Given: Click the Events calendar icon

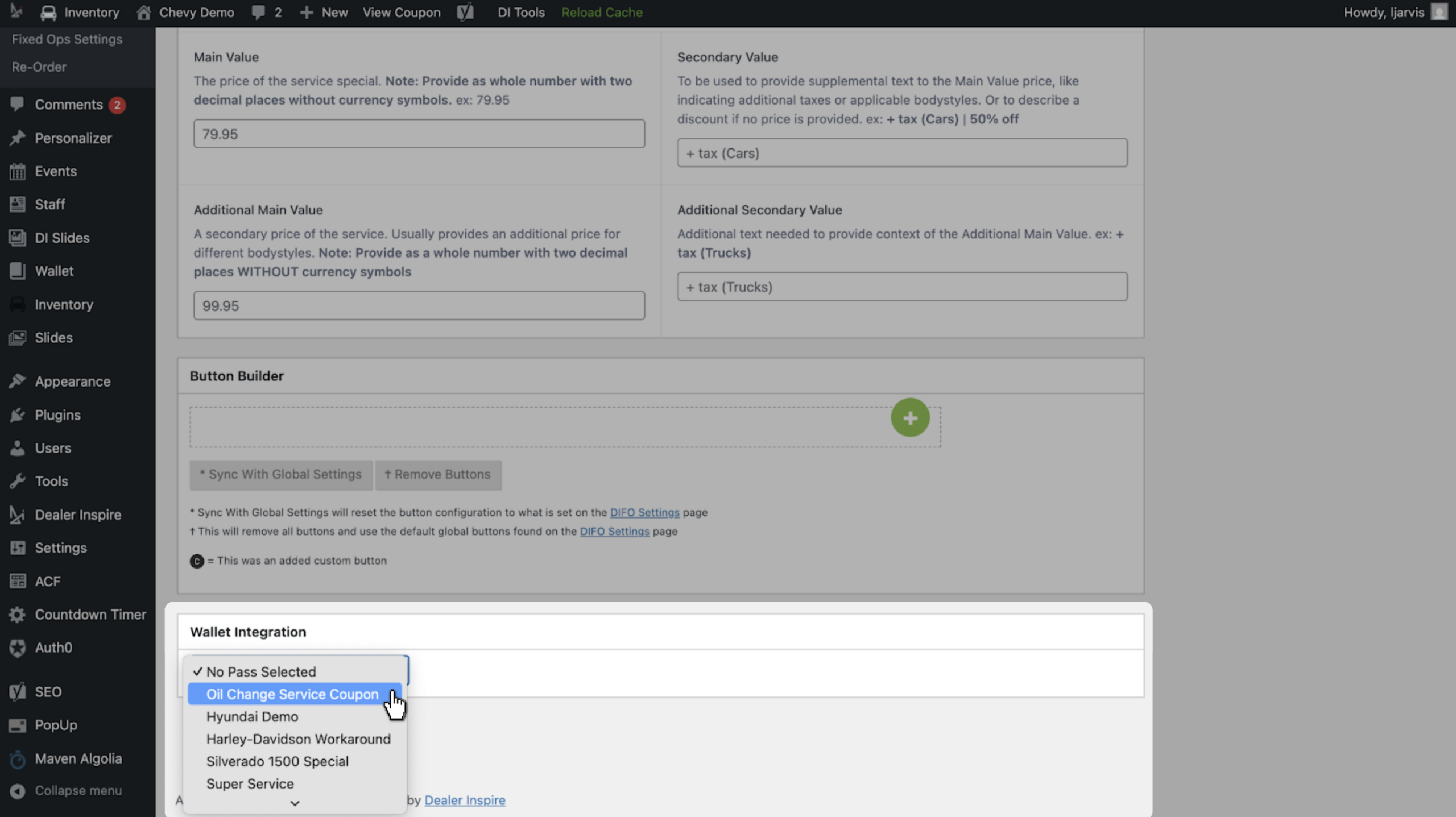Looking at the screenshot, I should tap(17, 171).
